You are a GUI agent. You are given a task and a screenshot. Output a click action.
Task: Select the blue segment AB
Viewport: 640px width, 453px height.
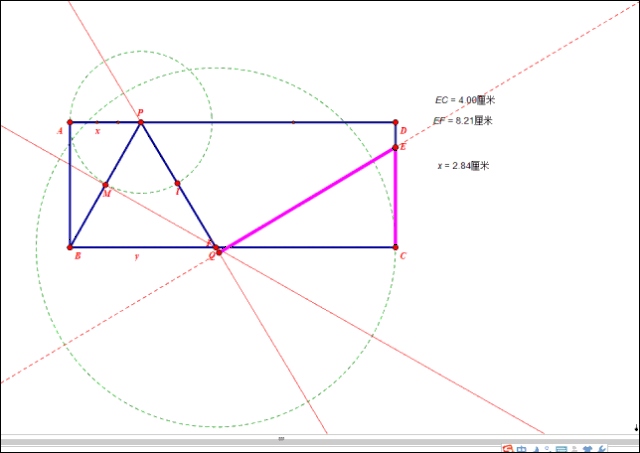[70, 184]
